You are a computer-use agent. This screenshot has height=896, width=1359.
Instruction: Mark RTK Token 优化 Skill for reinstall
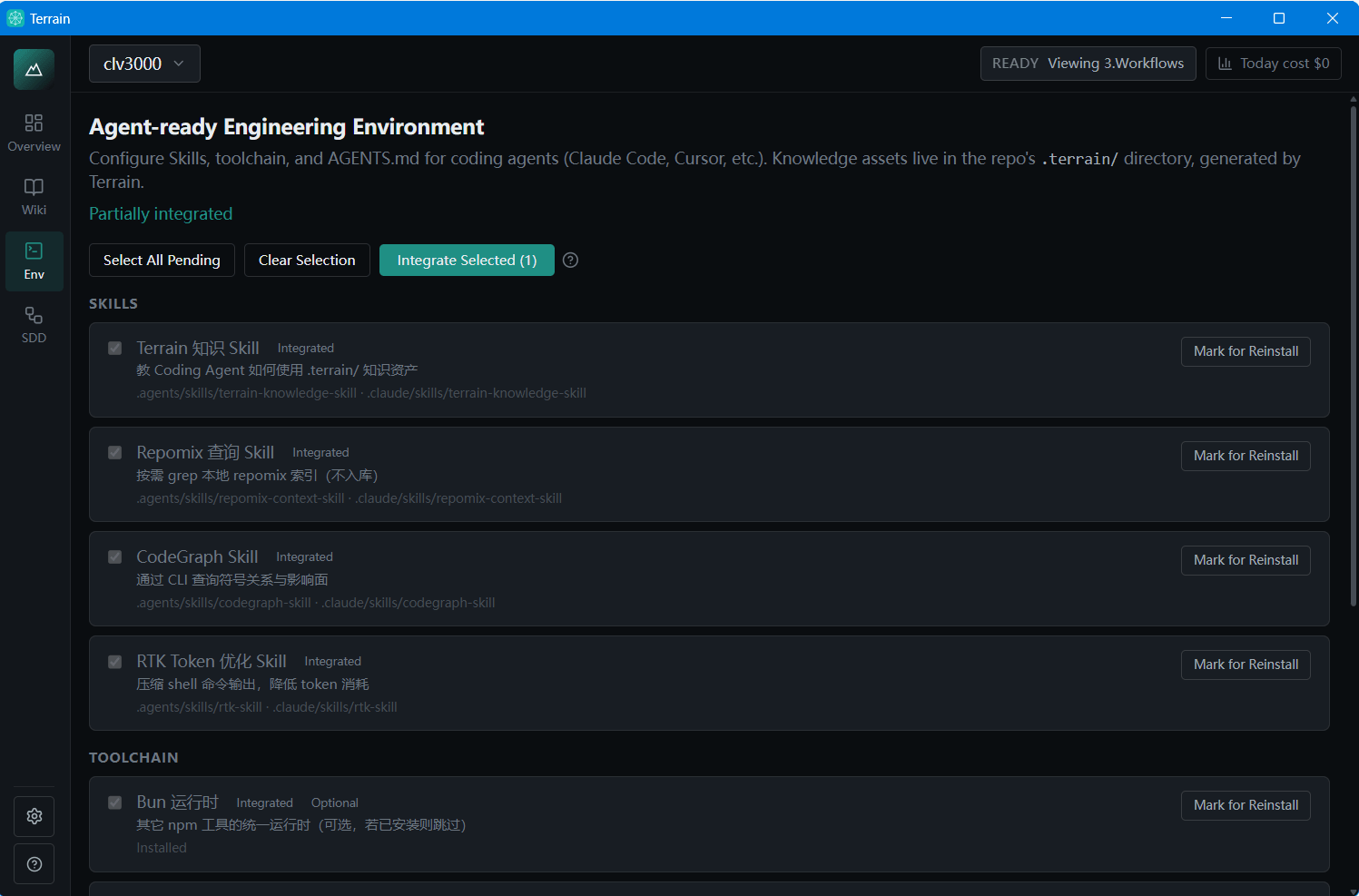[x=1246, y=665]
